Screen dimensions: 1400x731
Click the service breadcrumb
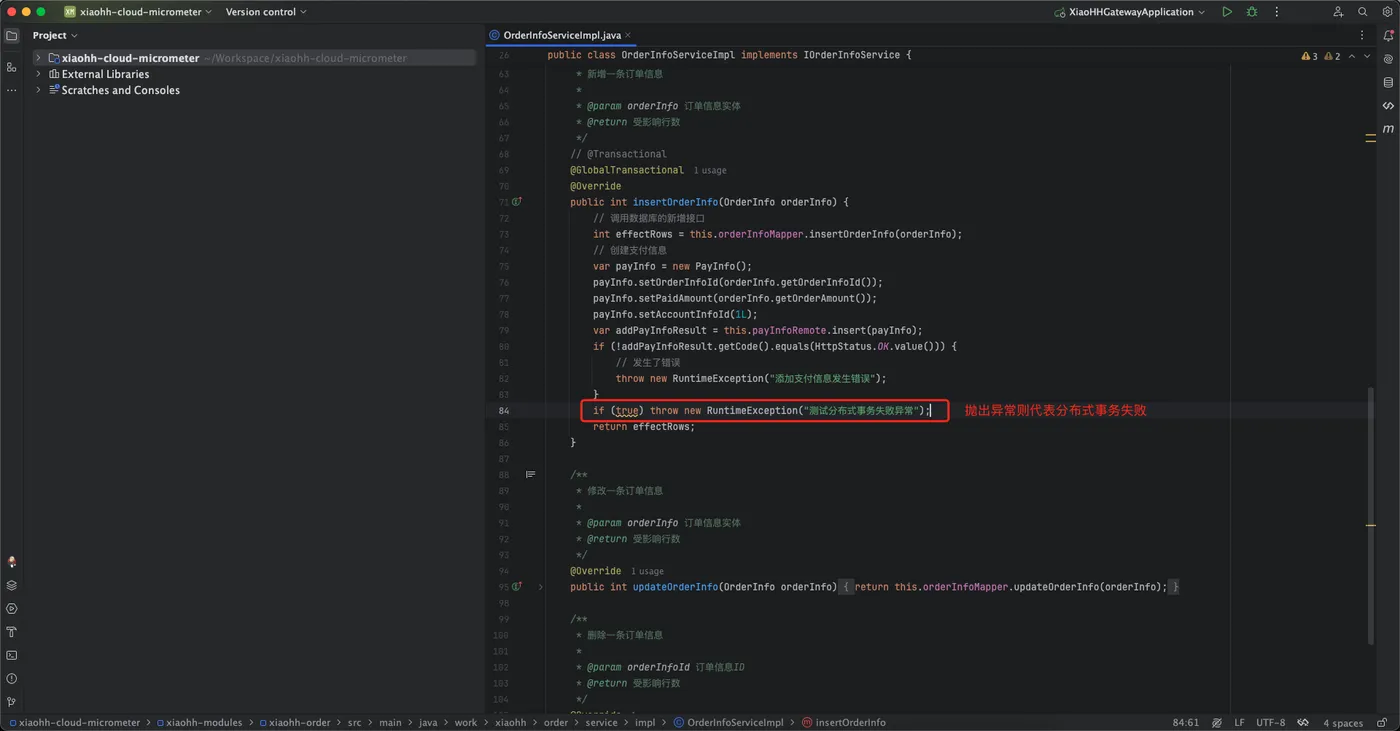click(601, 722)
